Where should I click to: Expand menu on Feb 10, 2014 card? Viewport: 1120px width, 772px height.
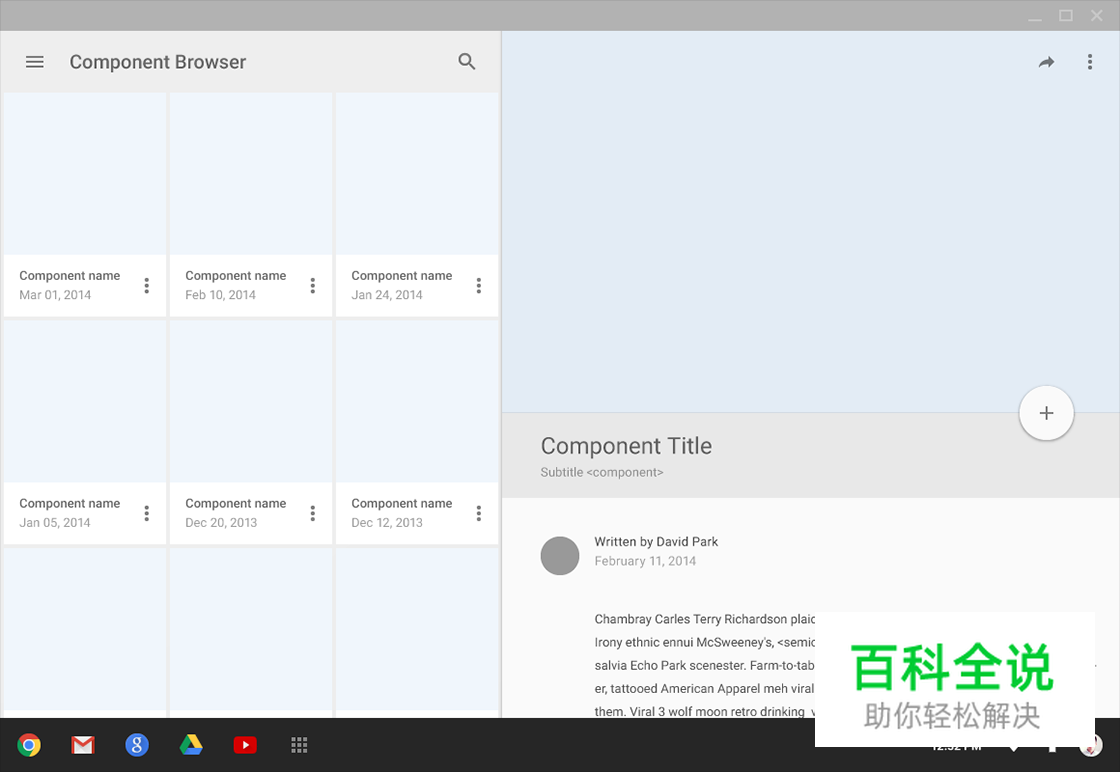point(312,285)
